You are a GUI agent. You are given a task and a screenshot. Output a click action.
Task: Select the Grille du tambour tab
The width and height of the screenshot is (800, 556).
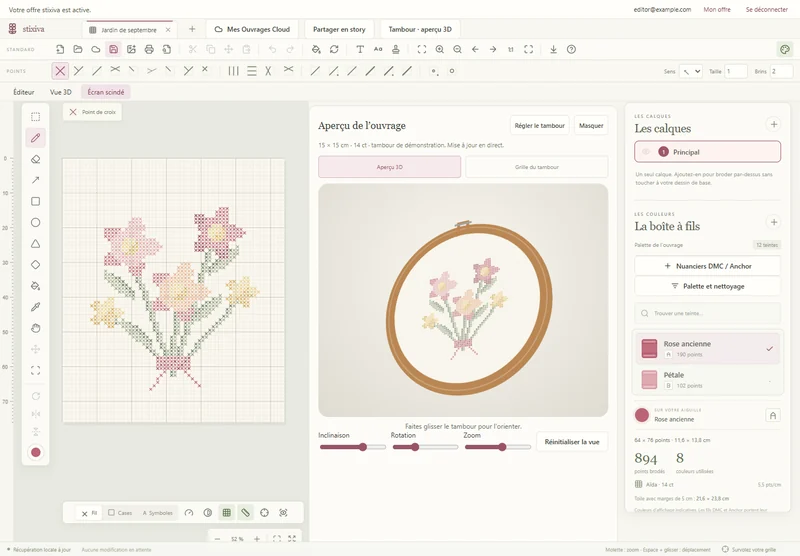coord(536,167)
